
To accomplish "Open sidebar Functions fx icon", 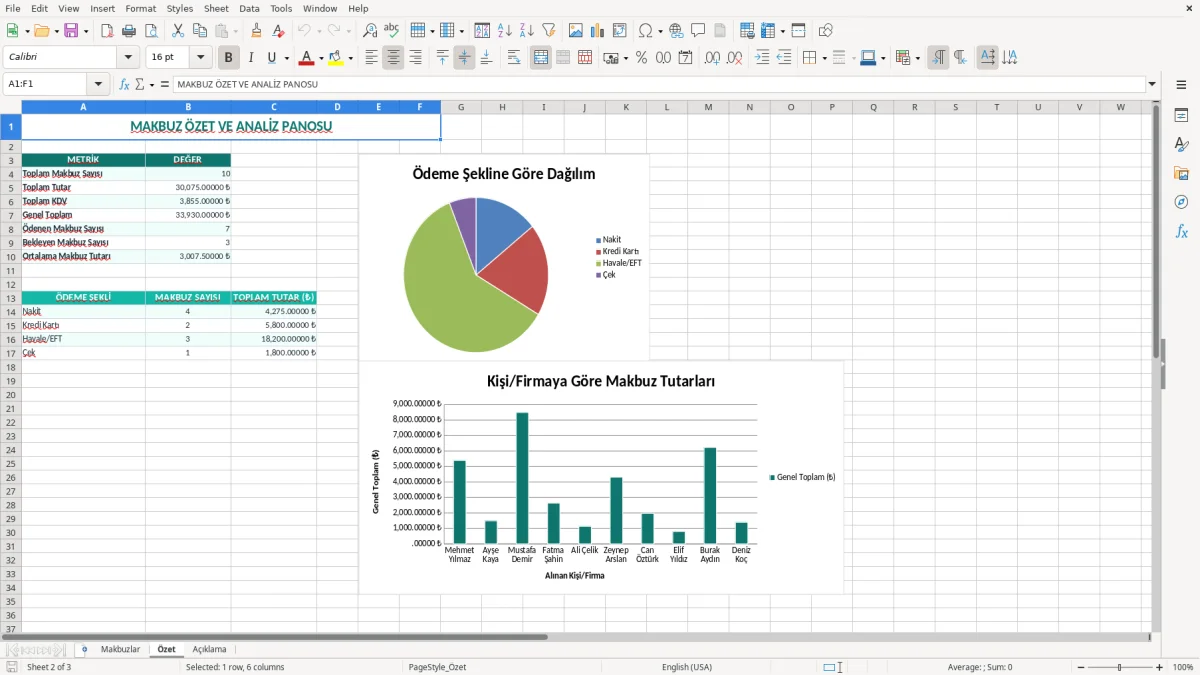I will coord(1182,231).
